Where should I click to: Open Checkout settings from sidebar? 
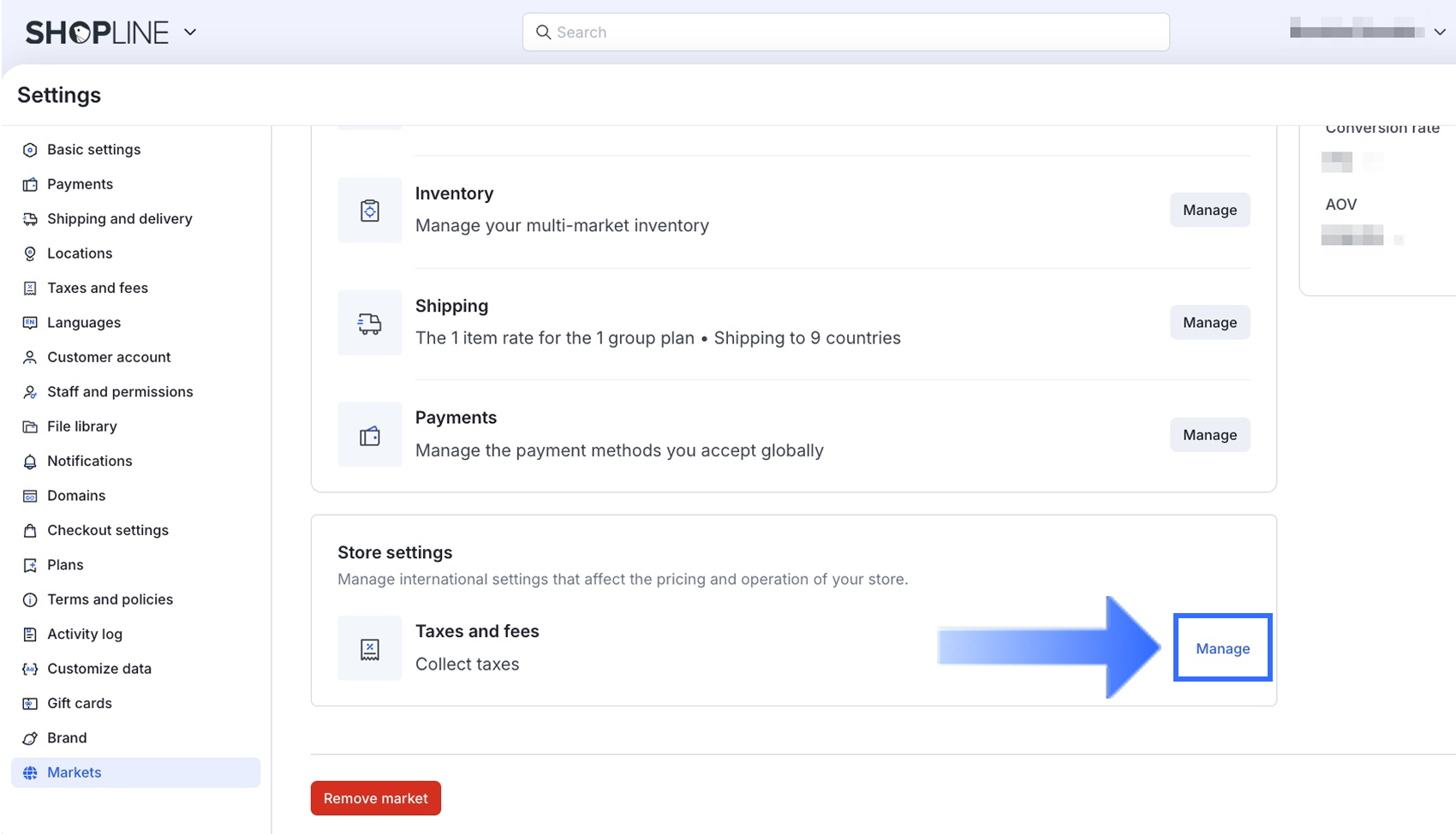pos(108,531)
